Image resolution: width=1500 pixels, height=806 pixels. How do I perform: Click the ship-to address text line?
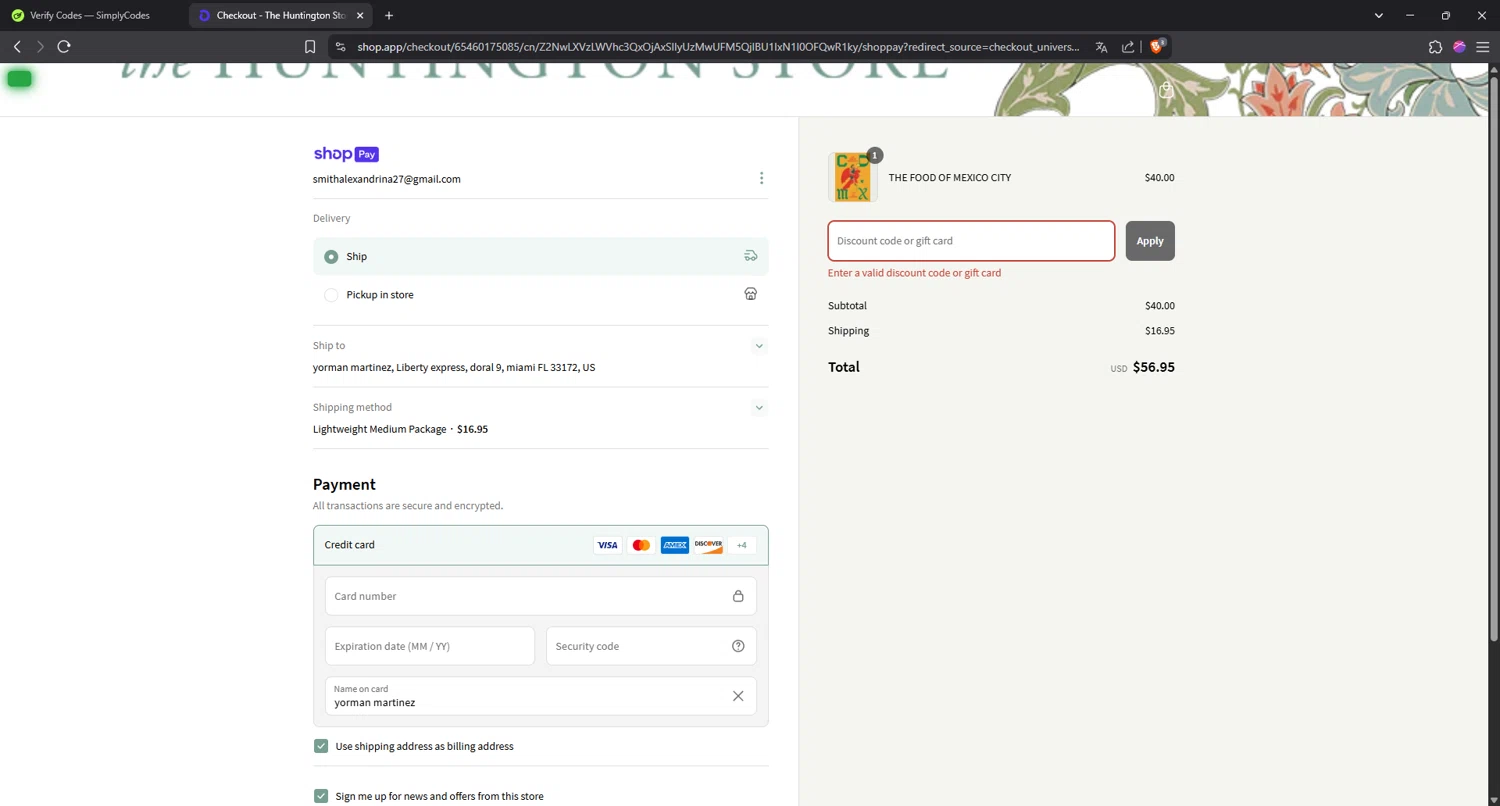tap(454, 368)
